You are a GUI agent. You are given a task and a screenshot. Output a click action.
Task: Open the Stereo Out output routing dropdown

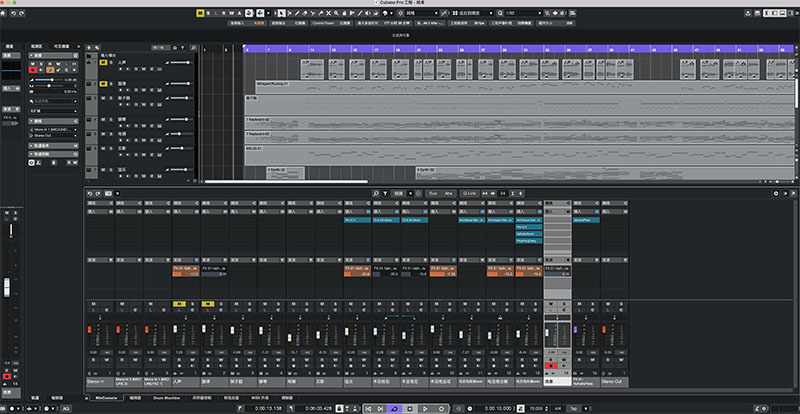[54, 136]
